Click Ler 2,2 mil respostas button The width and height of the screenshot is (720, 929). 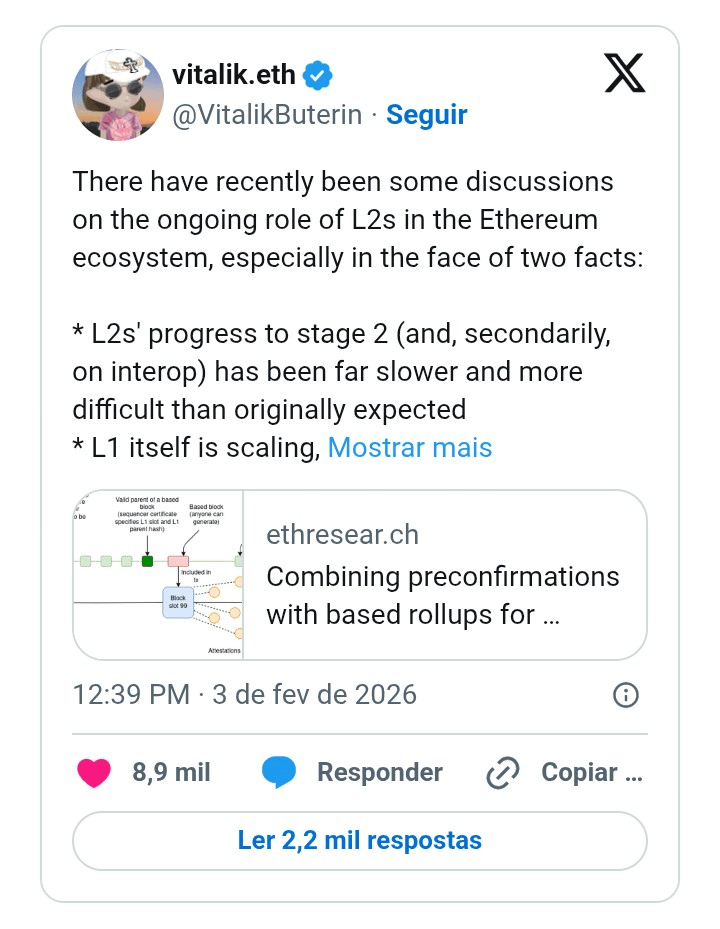click(x=360, y=841)
